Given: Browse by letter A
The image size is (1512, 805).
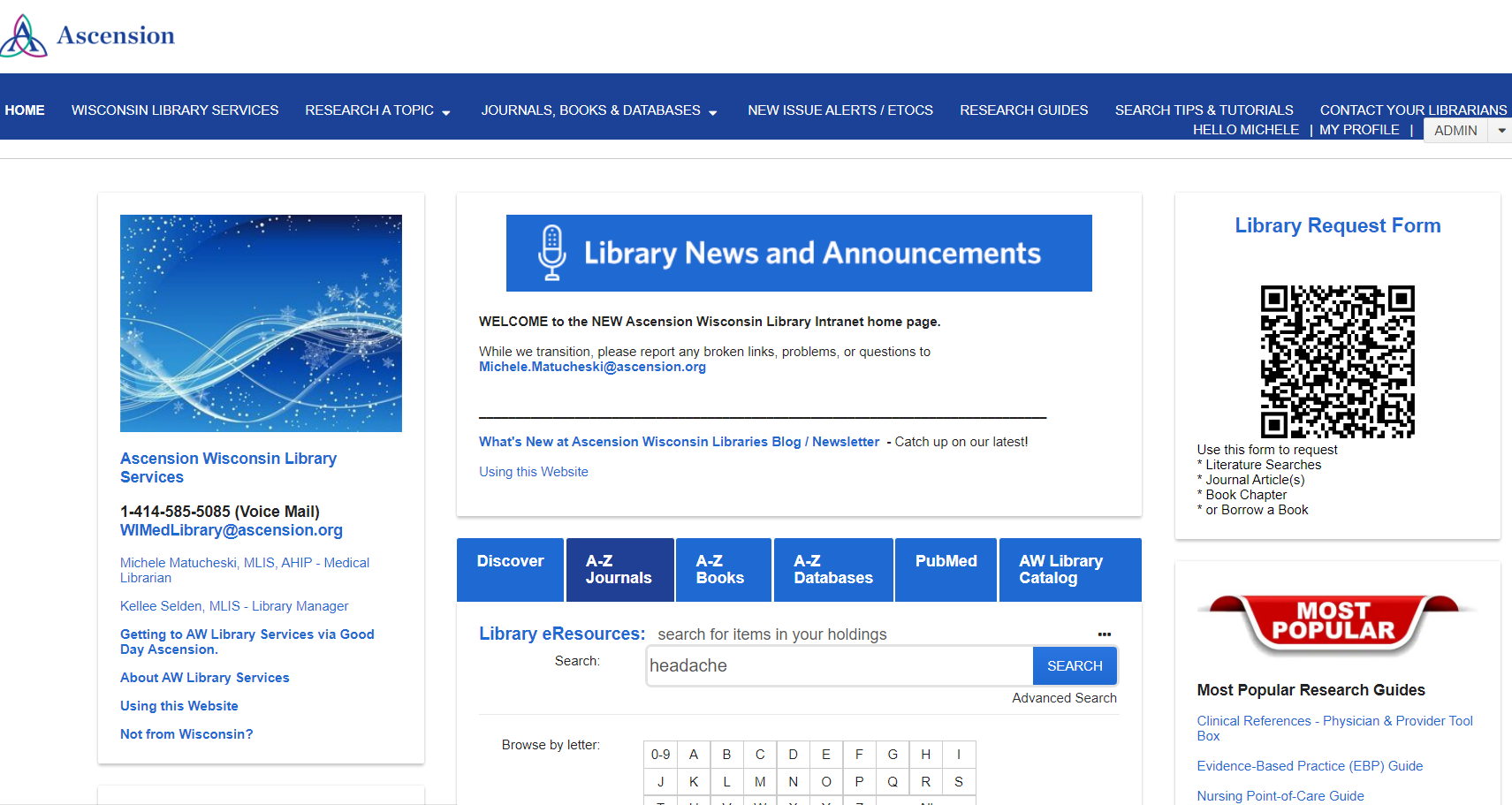Looking at the screenshot, I should (x=694, y=755).
